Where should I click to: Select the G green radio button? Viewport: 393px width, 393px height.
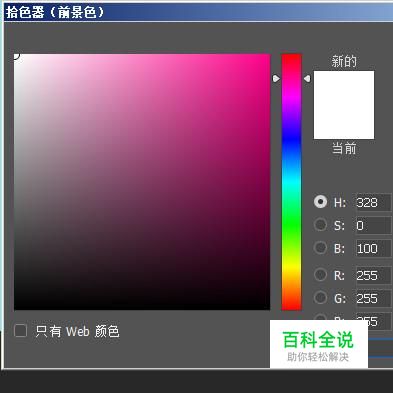tap(320, 298)
